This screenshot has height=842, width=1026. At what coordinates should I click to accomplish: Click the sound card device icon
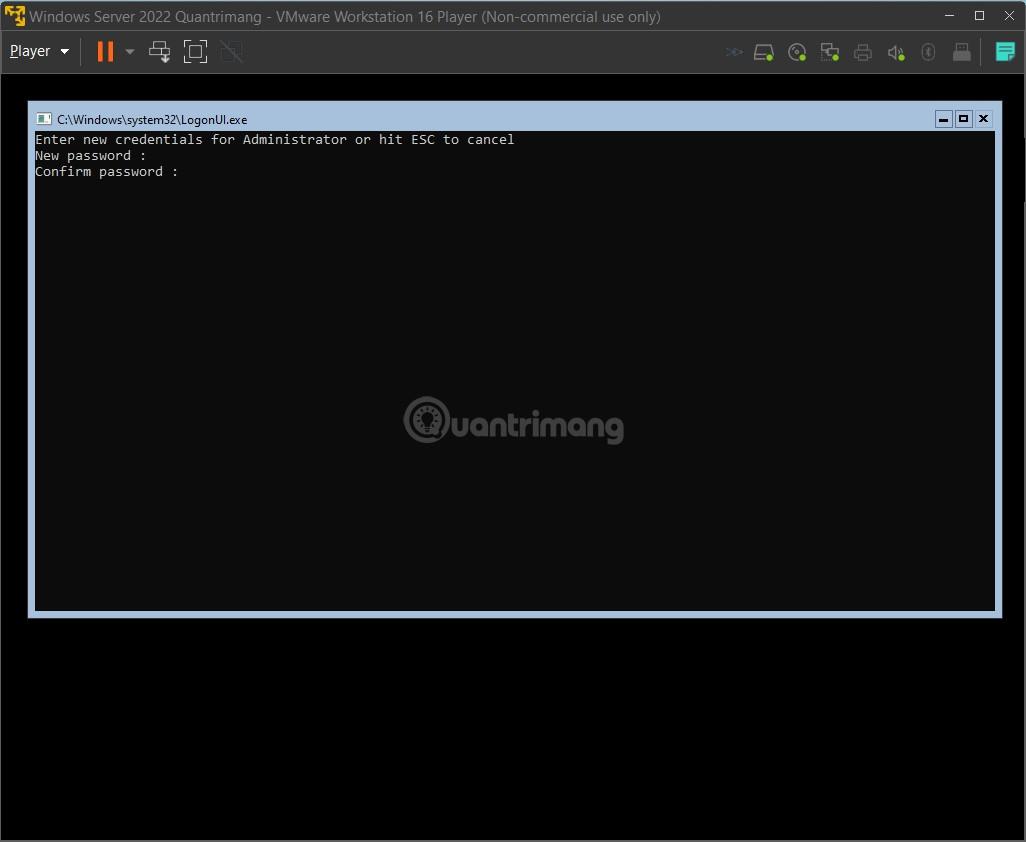896,52
